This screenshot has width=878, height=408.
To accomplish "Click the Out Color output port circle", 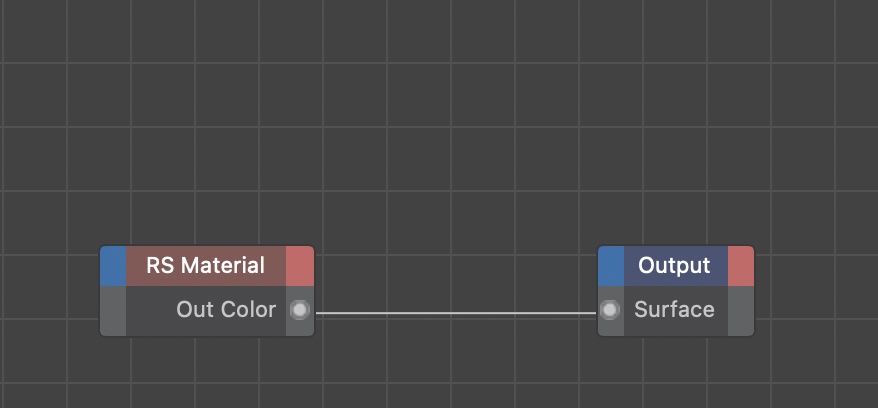I will 299,310.
